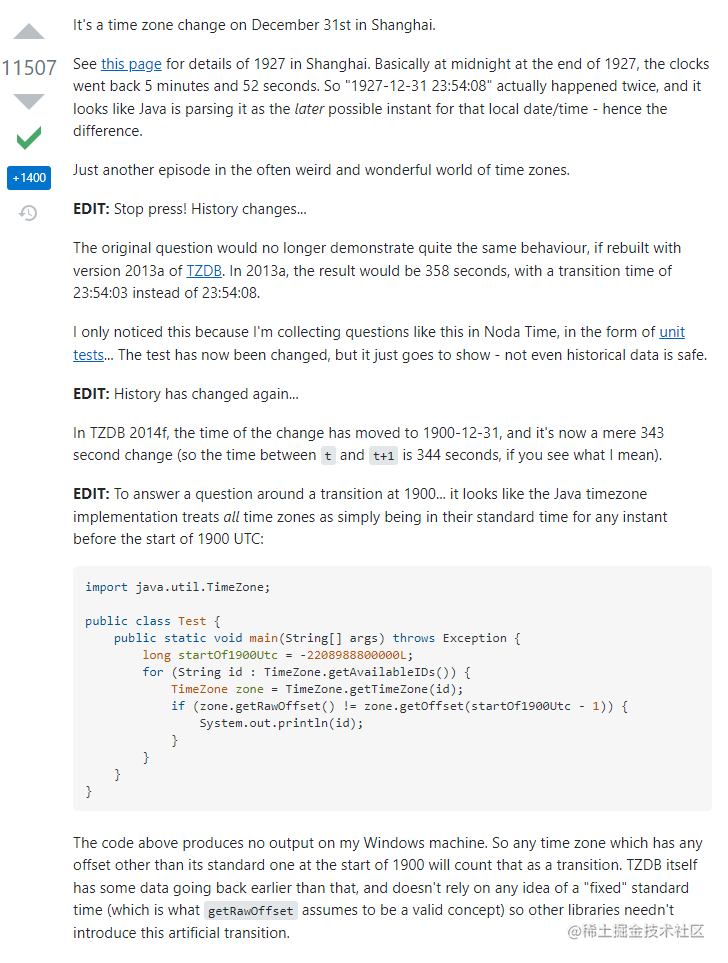Click the inline code 't'
This screenshot has width=728, height=963.
(328, 456)
